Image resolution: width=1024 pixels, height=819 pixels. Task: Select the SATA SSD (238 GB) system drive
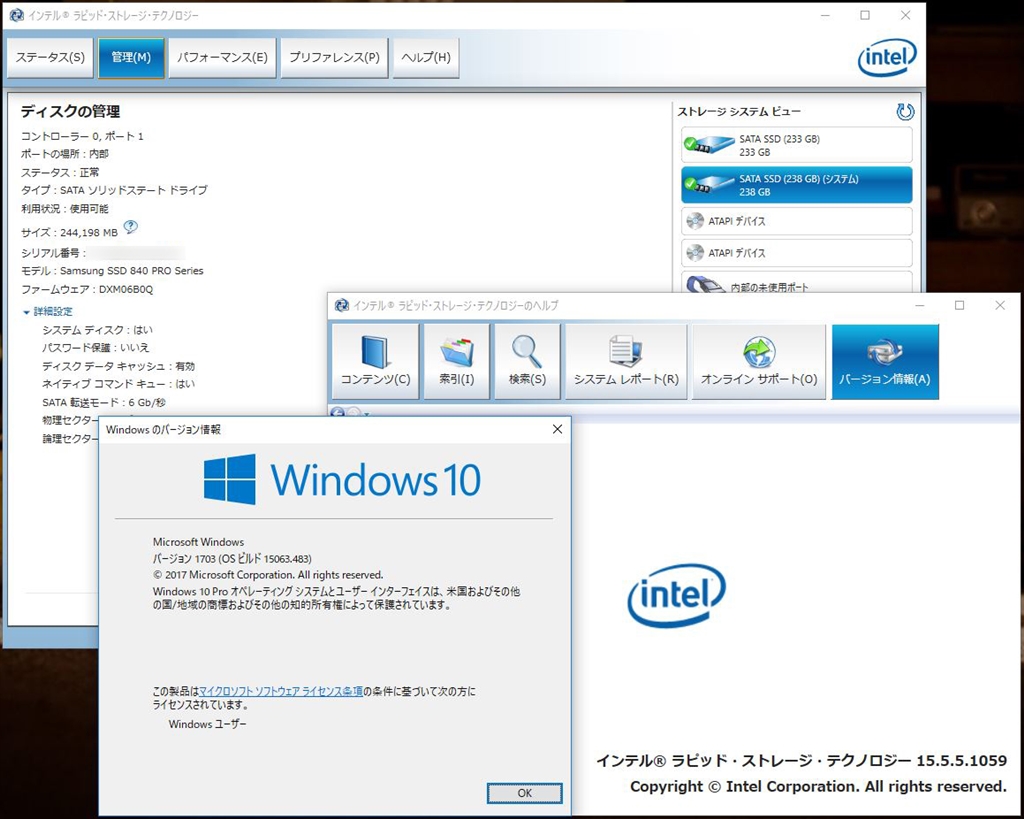click(796, 185)
